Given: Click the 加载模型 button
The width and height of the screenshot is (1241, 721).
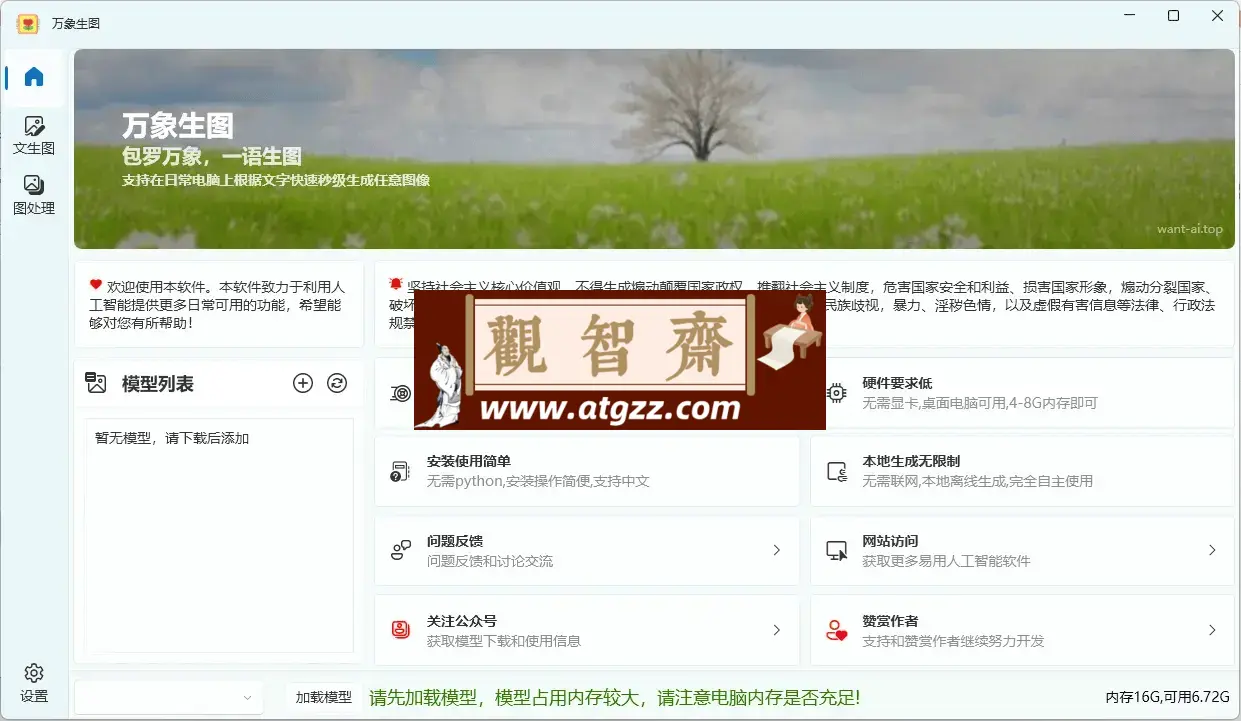Looking at the screenshot, I should (x=324, y=697).
